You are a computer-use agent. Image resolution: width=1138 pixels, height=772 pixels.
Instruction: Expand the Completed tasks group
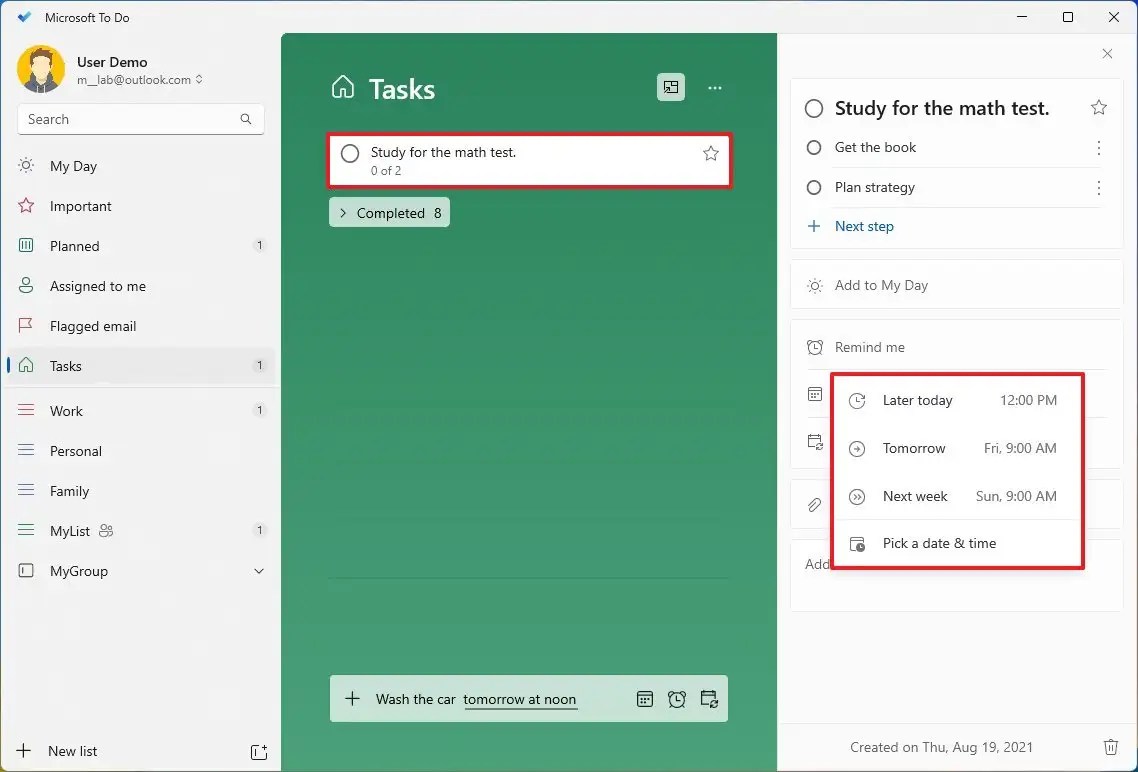389,212
